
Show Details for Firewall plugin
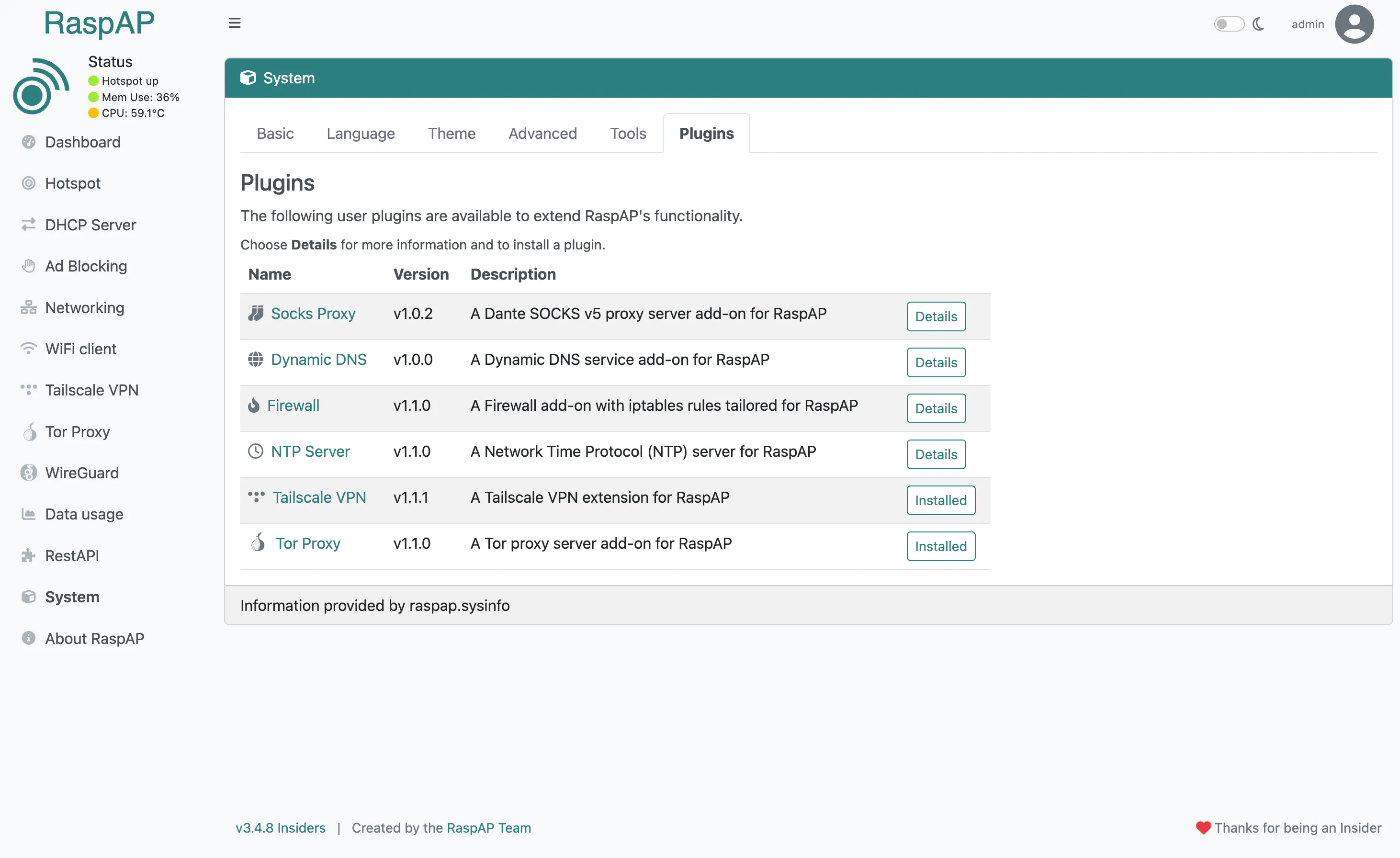[x=936, y=408]
